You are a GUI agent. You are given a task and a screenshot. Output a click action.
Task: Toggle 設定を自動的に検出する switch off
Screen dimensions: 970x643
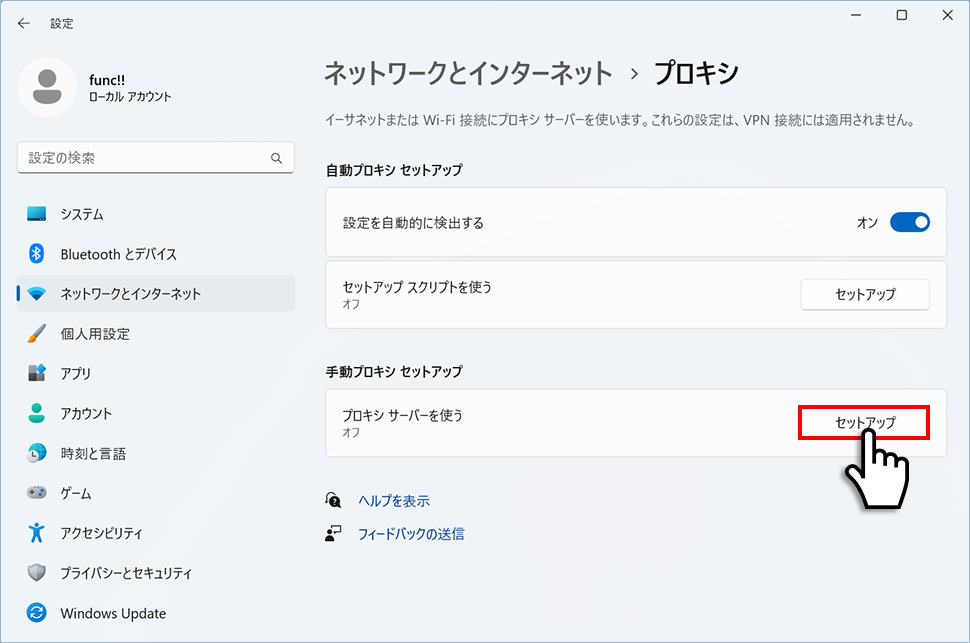(x=909, y=222)
